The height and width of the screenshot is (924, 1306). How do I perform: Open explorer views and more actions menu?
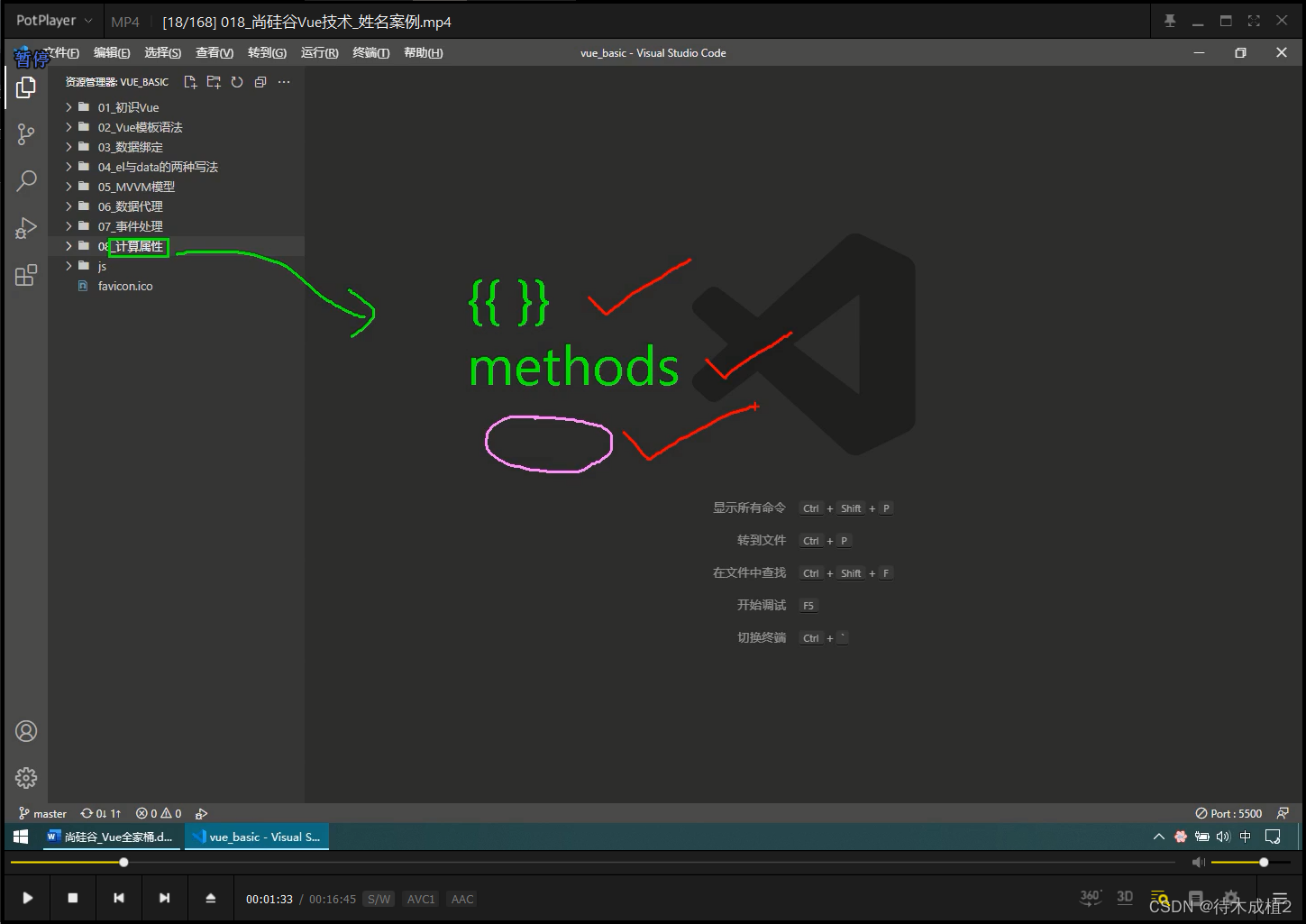point(284,82)
